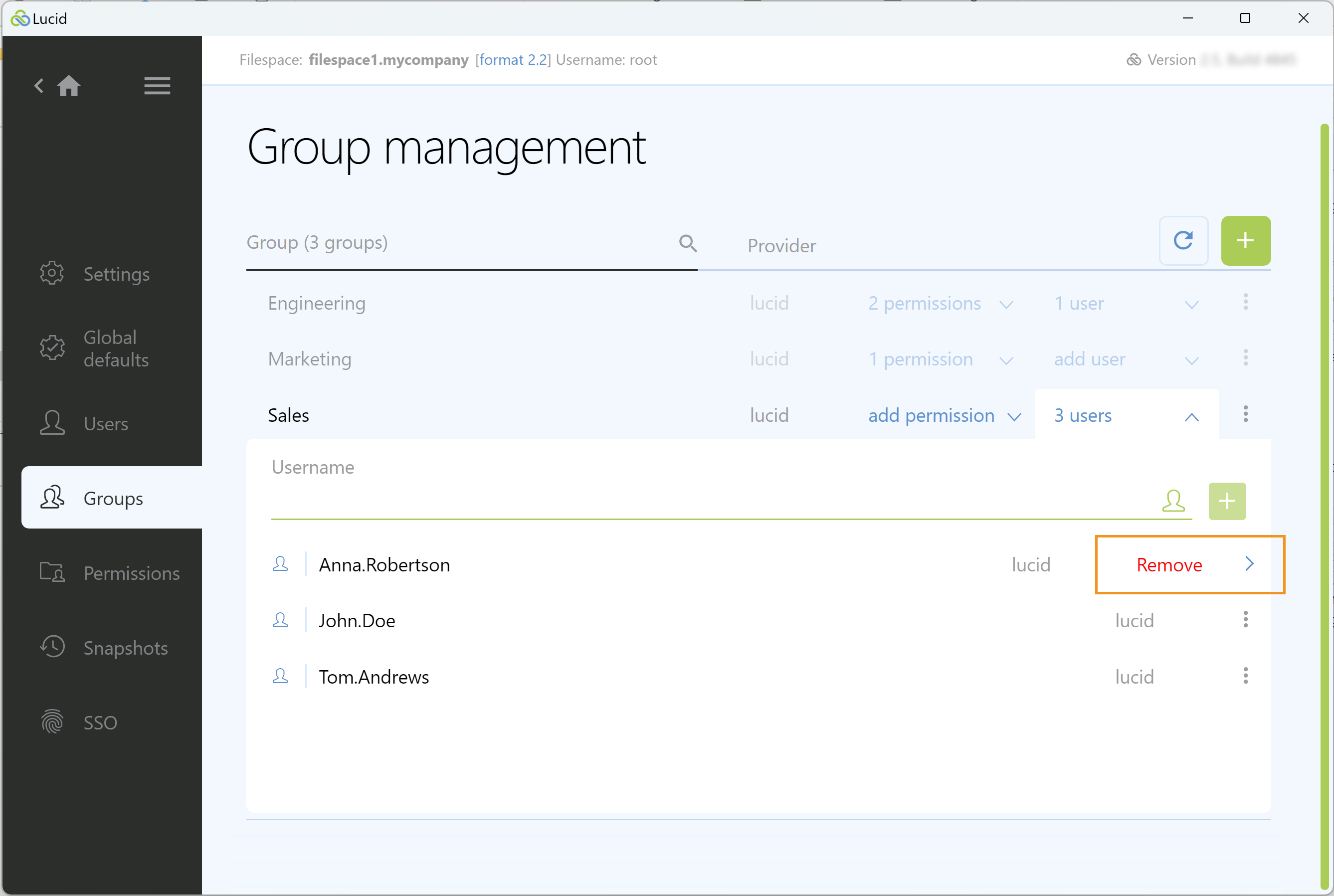
Task: Open Engineering row more options menu
Action: pos(1245,302)
